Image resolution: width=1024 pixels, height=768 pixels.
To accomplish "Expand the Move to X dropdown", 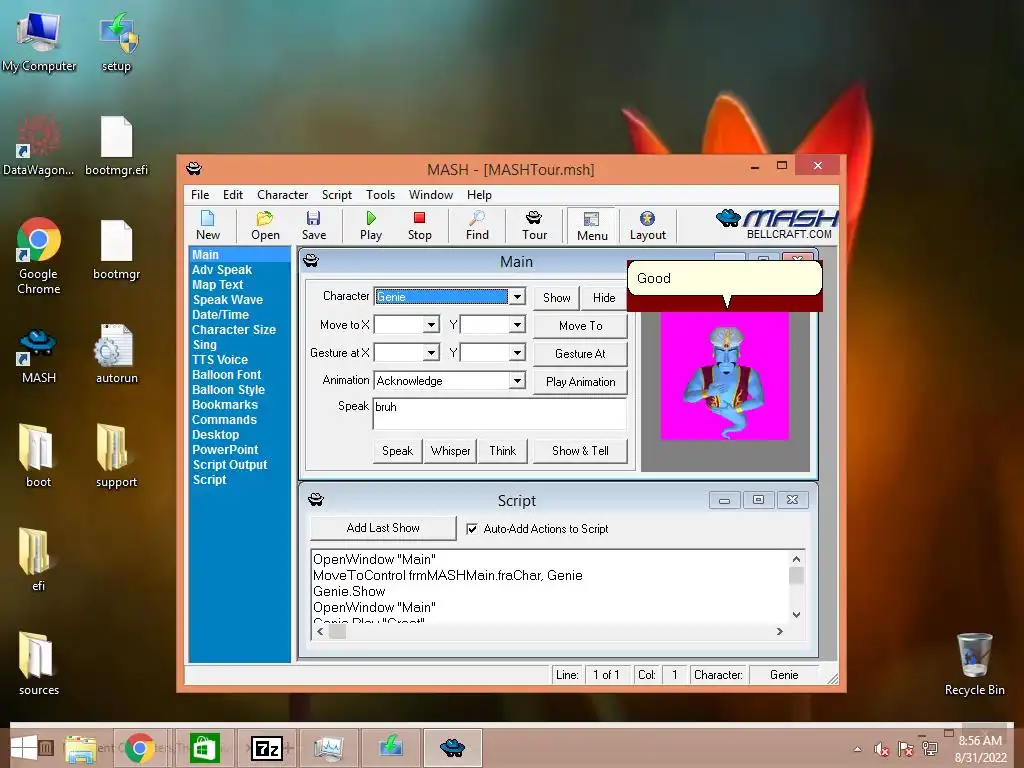I will click(x=431, y=325).
